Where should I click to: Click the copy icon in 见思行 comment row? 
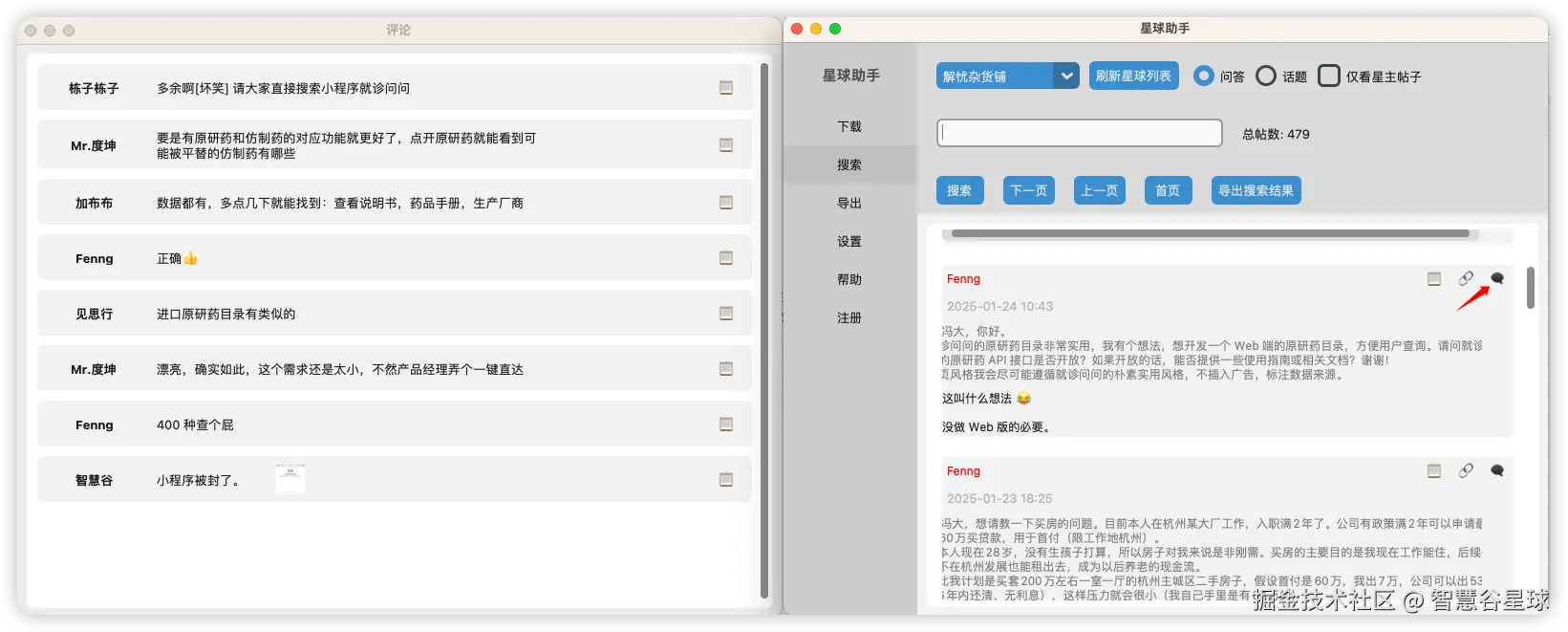(x=726, y=314)
